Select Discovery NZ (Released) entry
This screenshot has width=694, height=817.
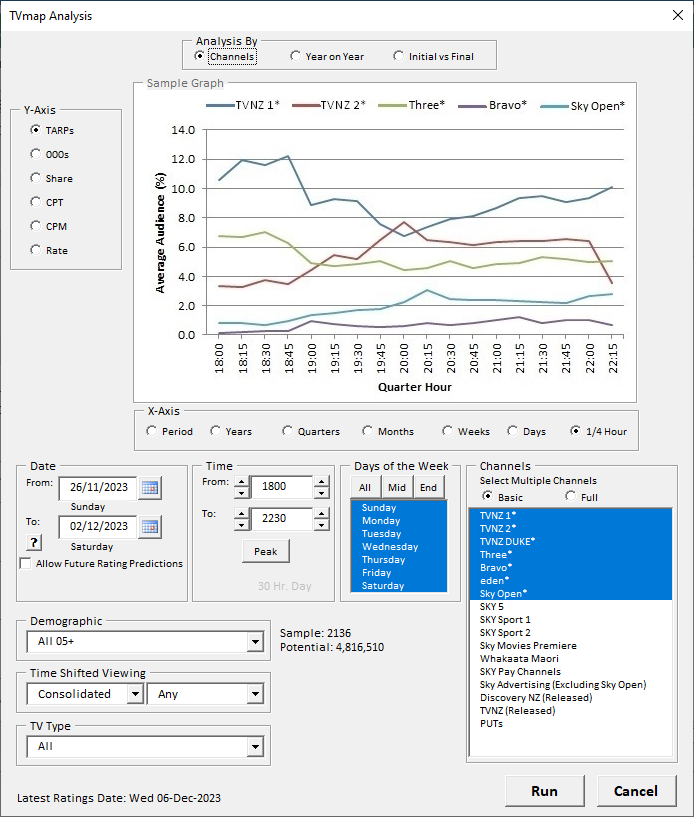tap(571, 698)
